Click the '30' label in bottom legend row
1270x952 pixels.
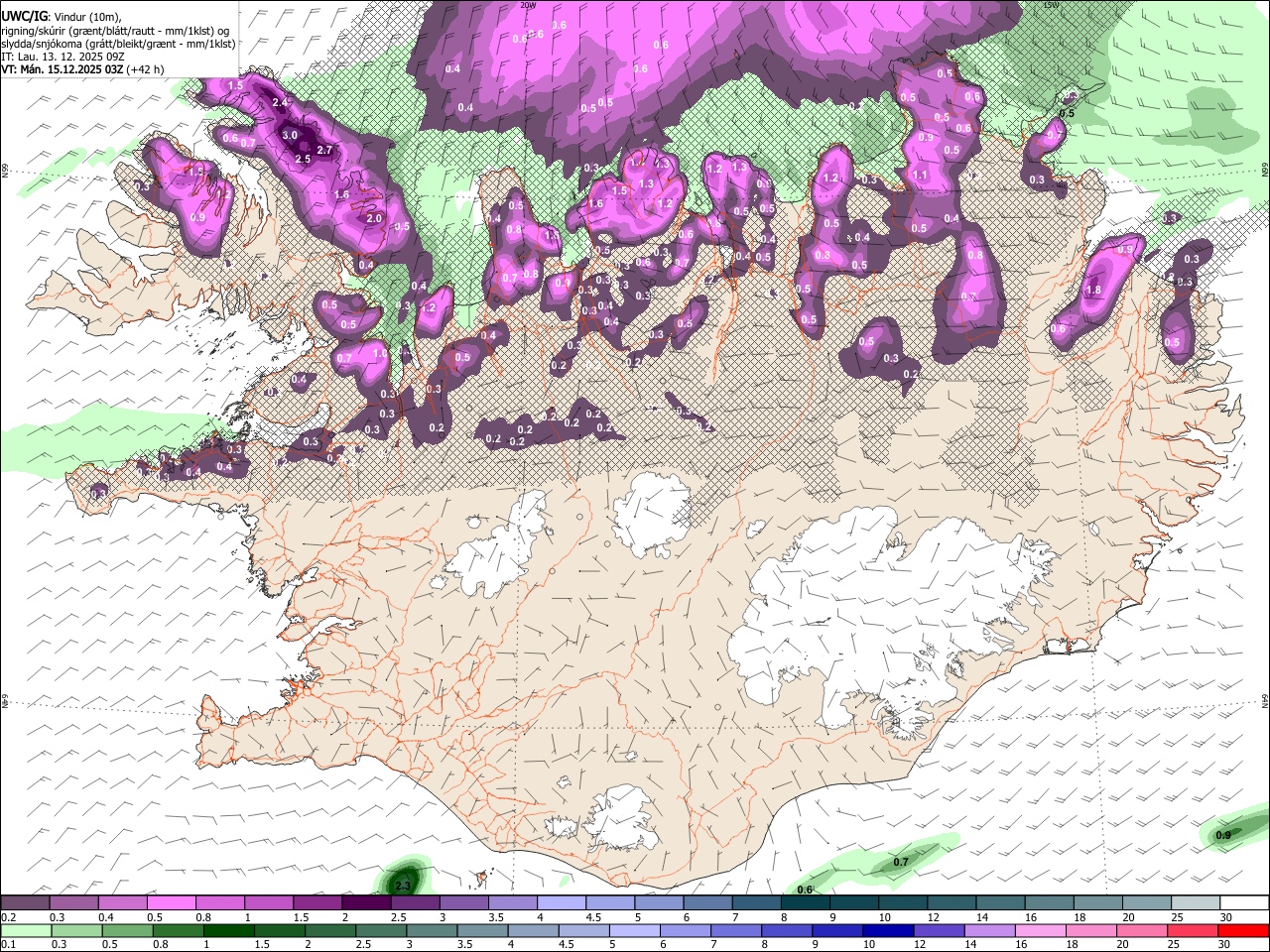click(1225, 944)
